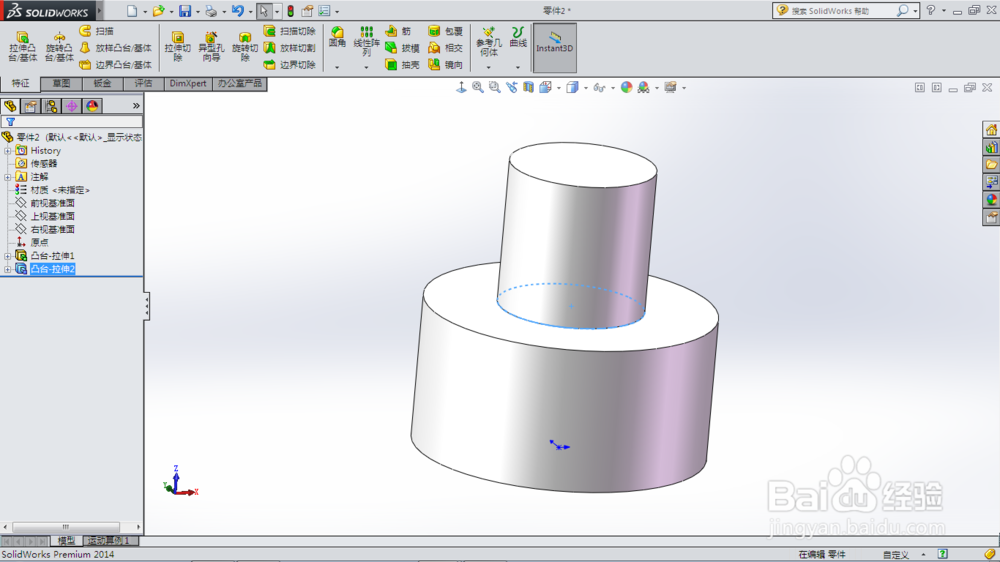This screenshot has height=562, width=1000.
Task: Select 边界凸台/基体 boundary boss tool
Action: point(115,64)
